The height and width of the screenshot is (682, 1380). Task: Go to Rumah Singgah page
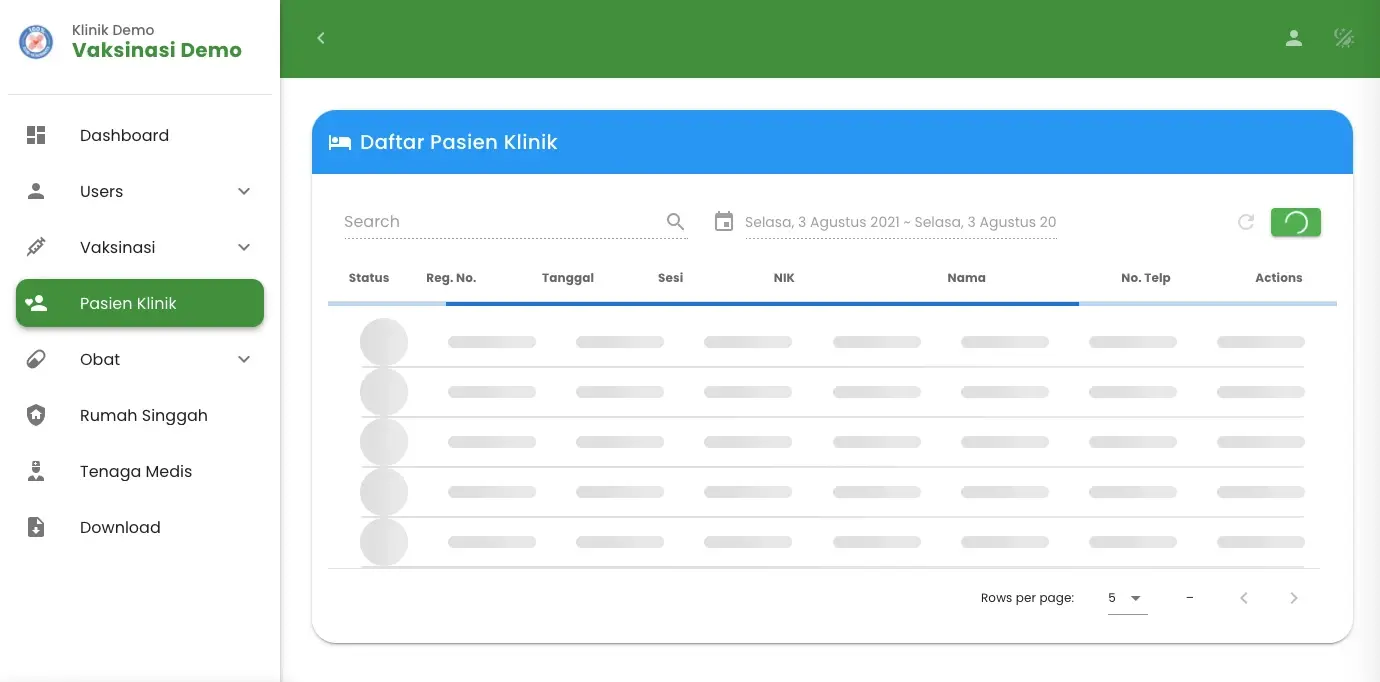[140, 415]
